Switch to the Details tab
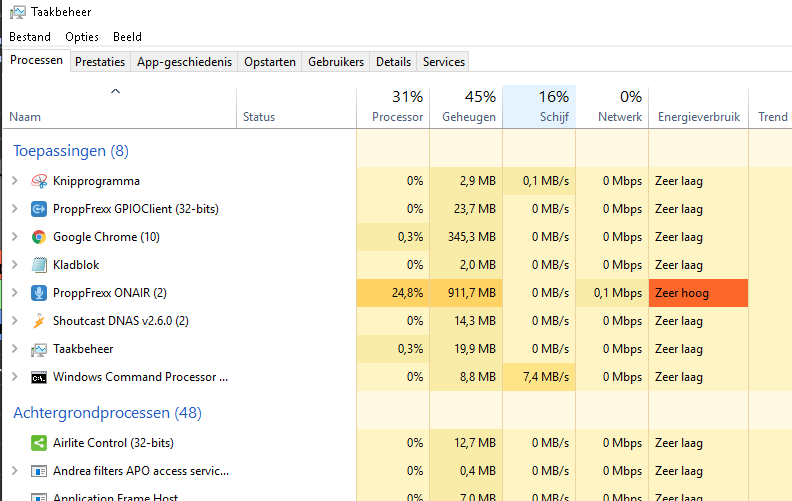Viewport: 792px width, 501px height. pyautogui.click(x=393, y=62)
